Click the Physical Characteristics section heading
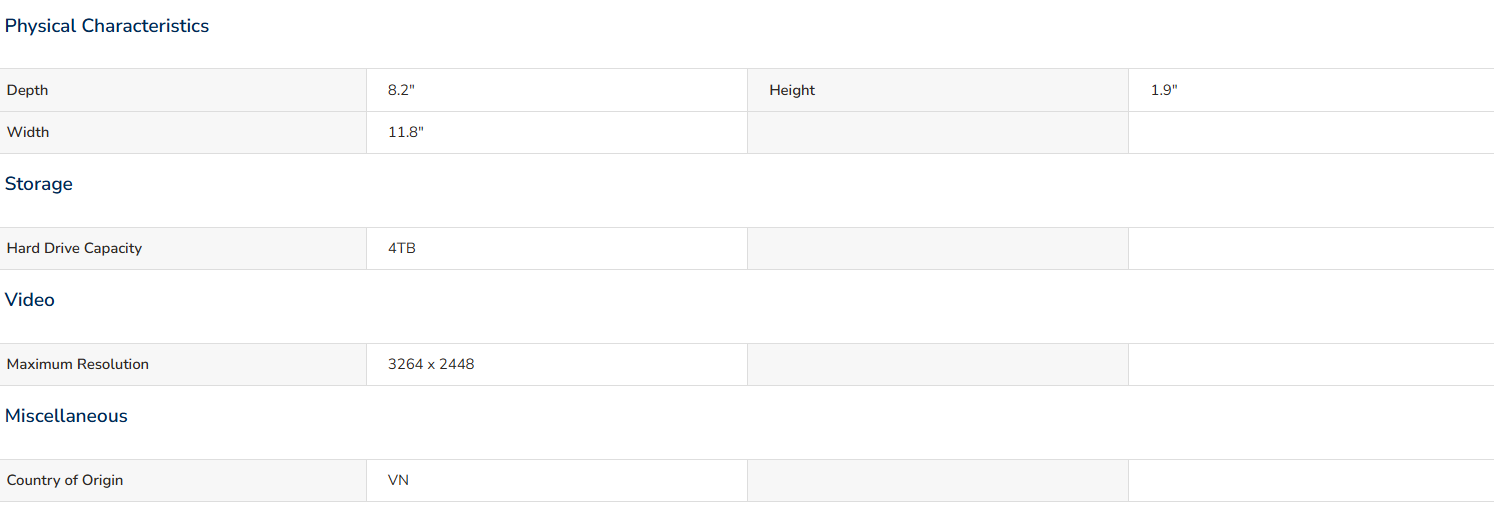 (107, 26)
